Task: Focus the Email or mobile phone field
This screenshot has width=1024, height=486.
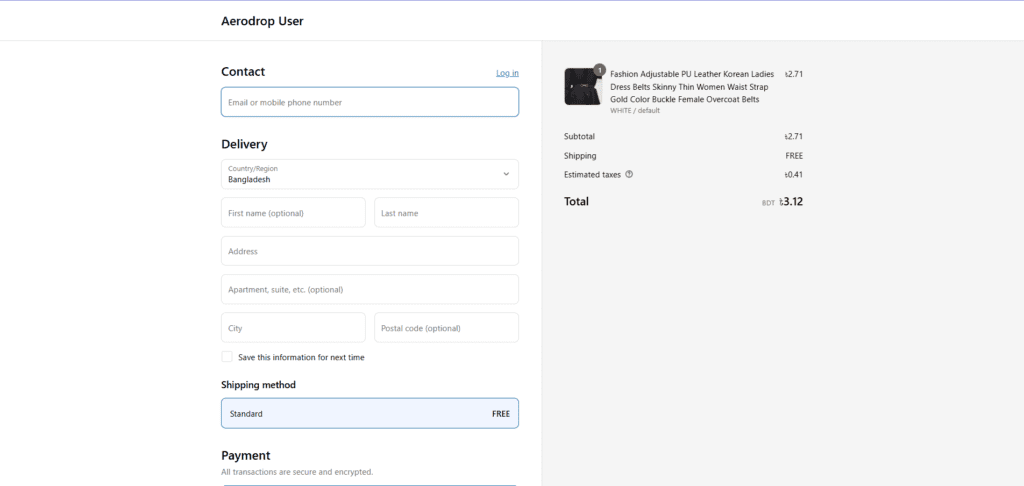Action: [x=369, y=102]
